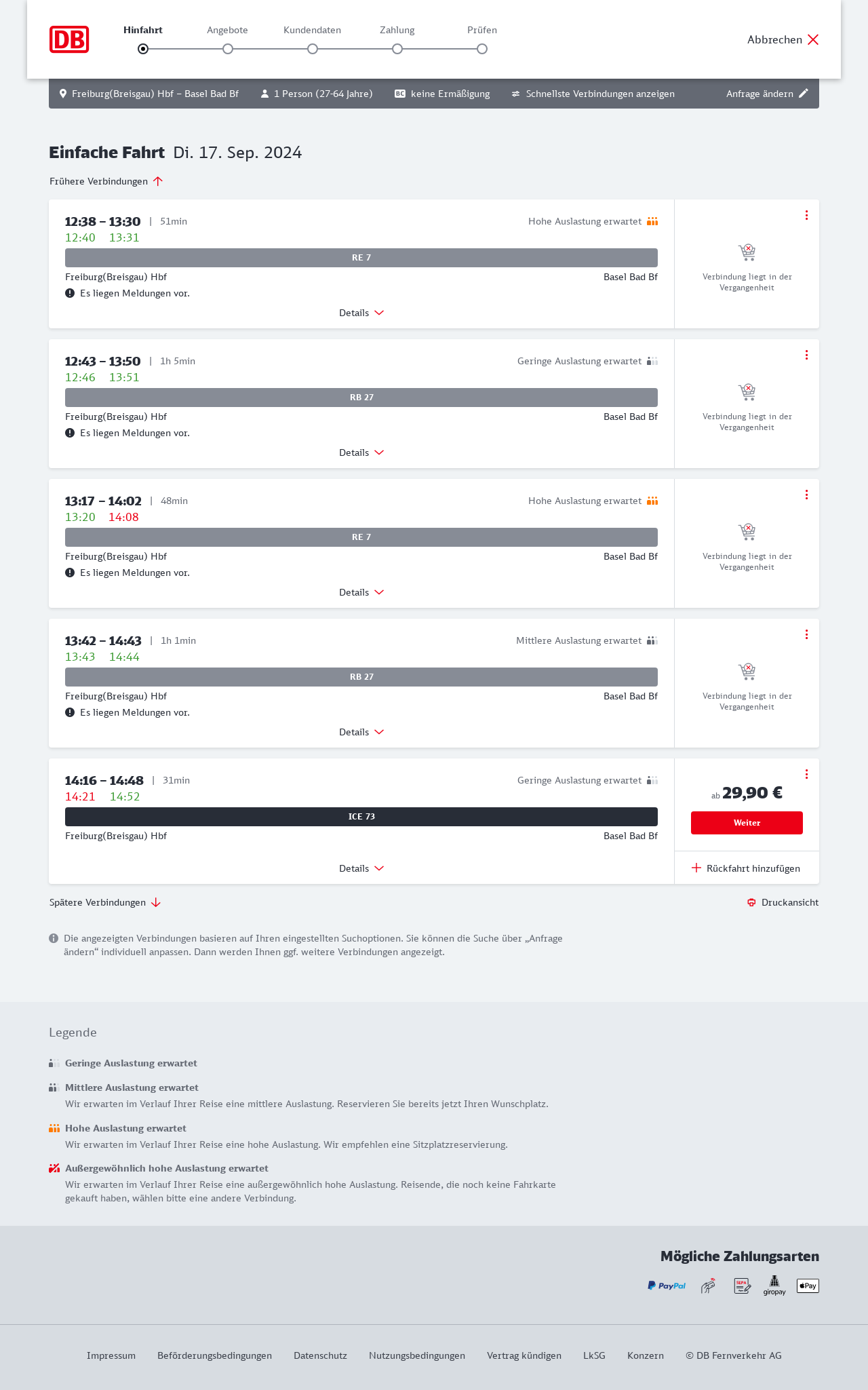Expand Details for the ICE 73 connection
The image size is (868, 1390).
(x=361, y=868)
